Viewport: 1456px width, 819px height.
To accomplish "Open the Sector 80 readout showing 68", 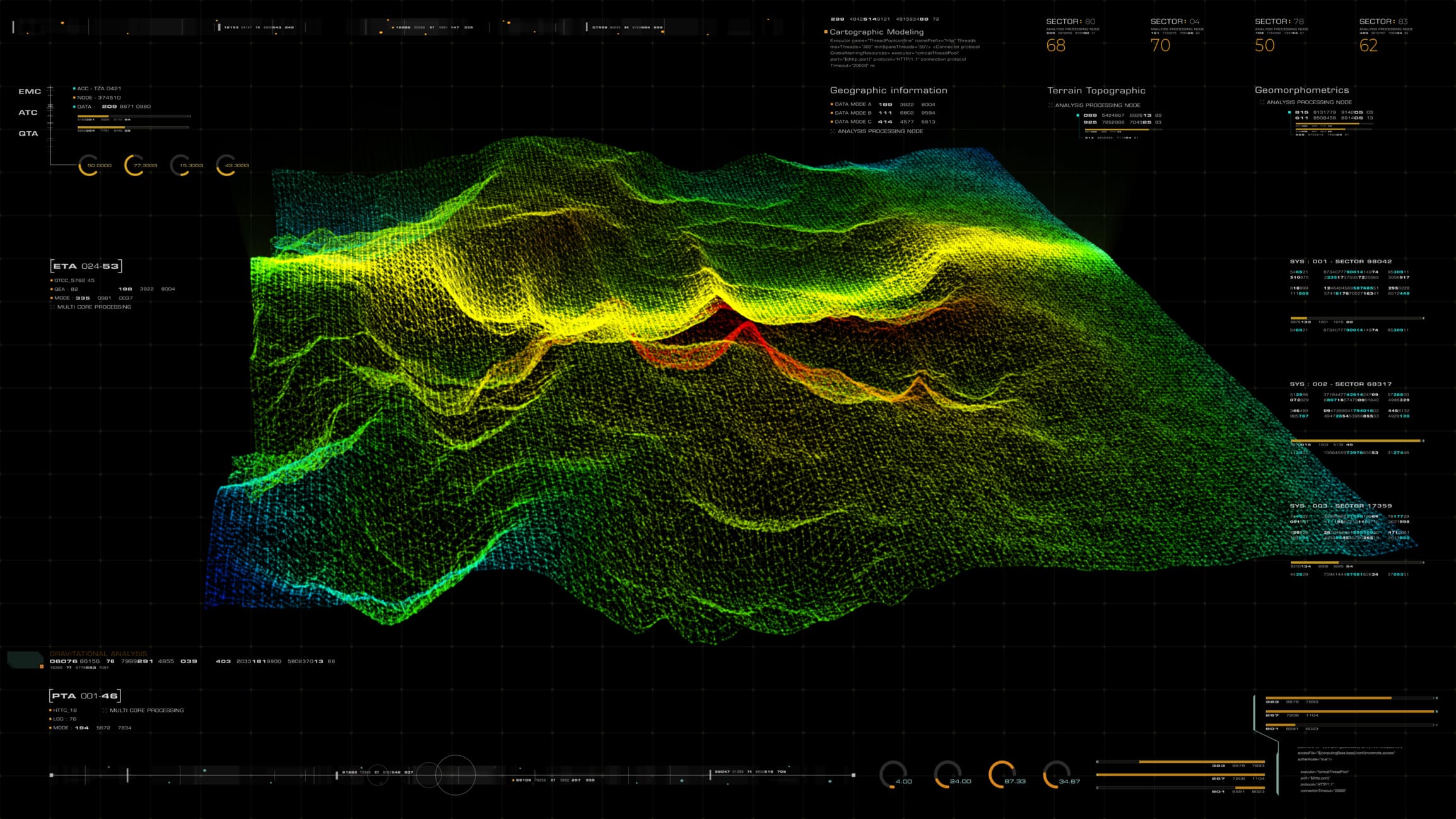I will pos(1055,45).
